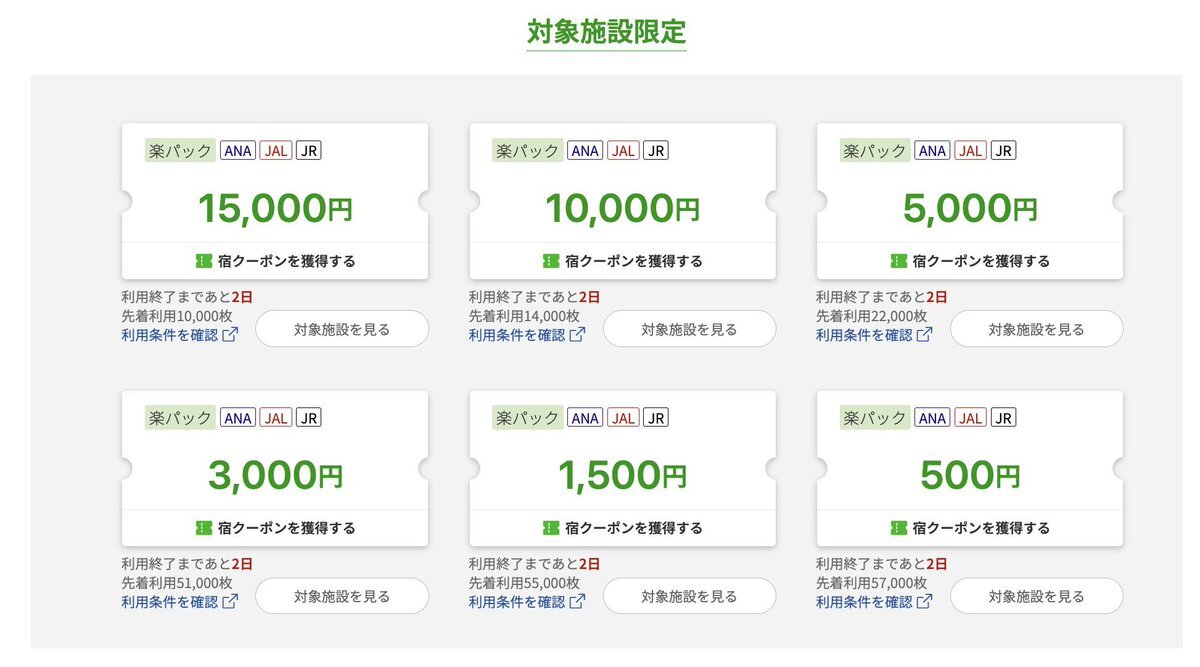Click external-link icon under 3,000円 coupon

(x=230, y=602)
